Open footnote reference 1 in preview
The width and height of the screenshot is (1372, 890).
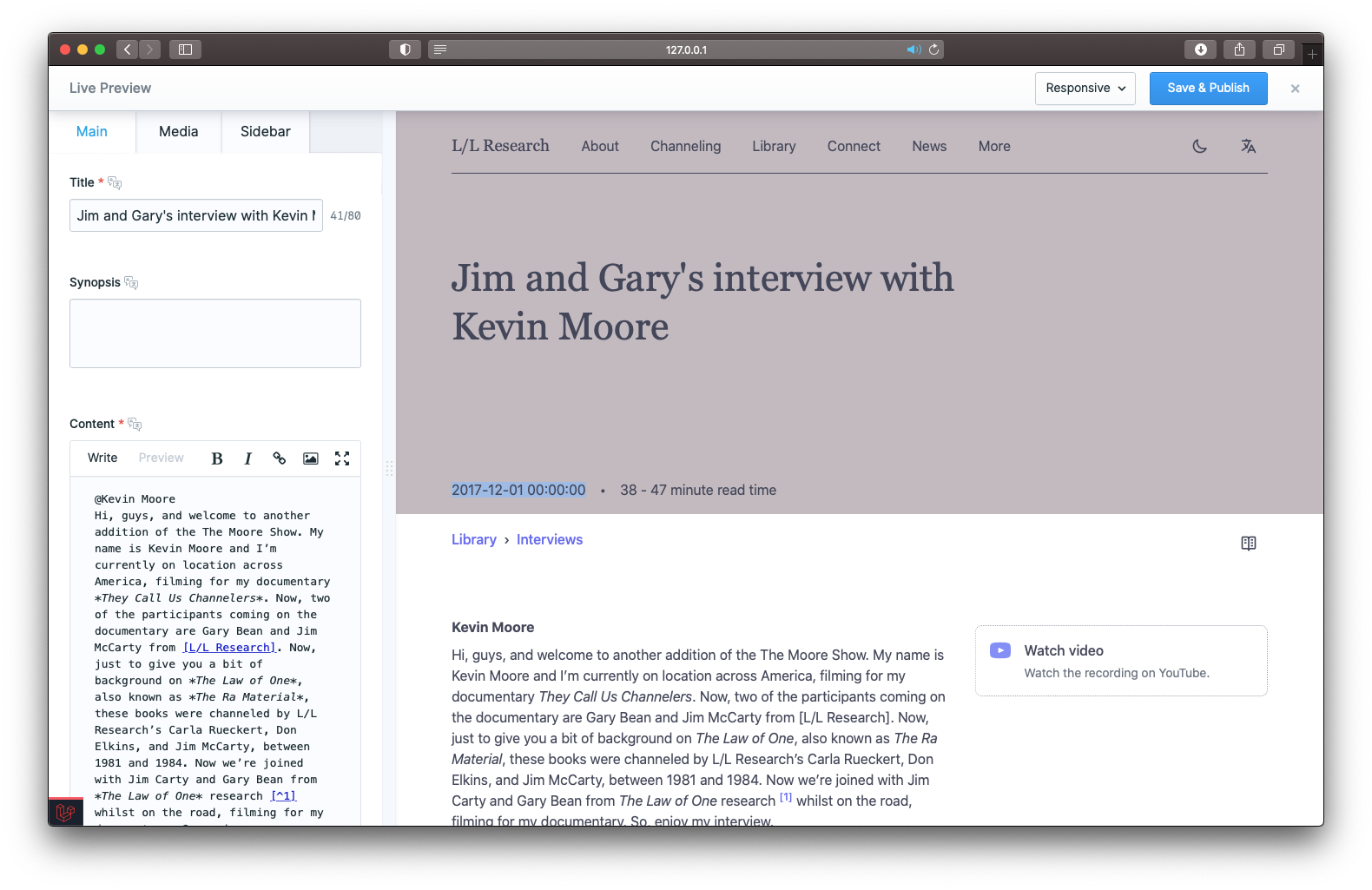tap(786, 797)
